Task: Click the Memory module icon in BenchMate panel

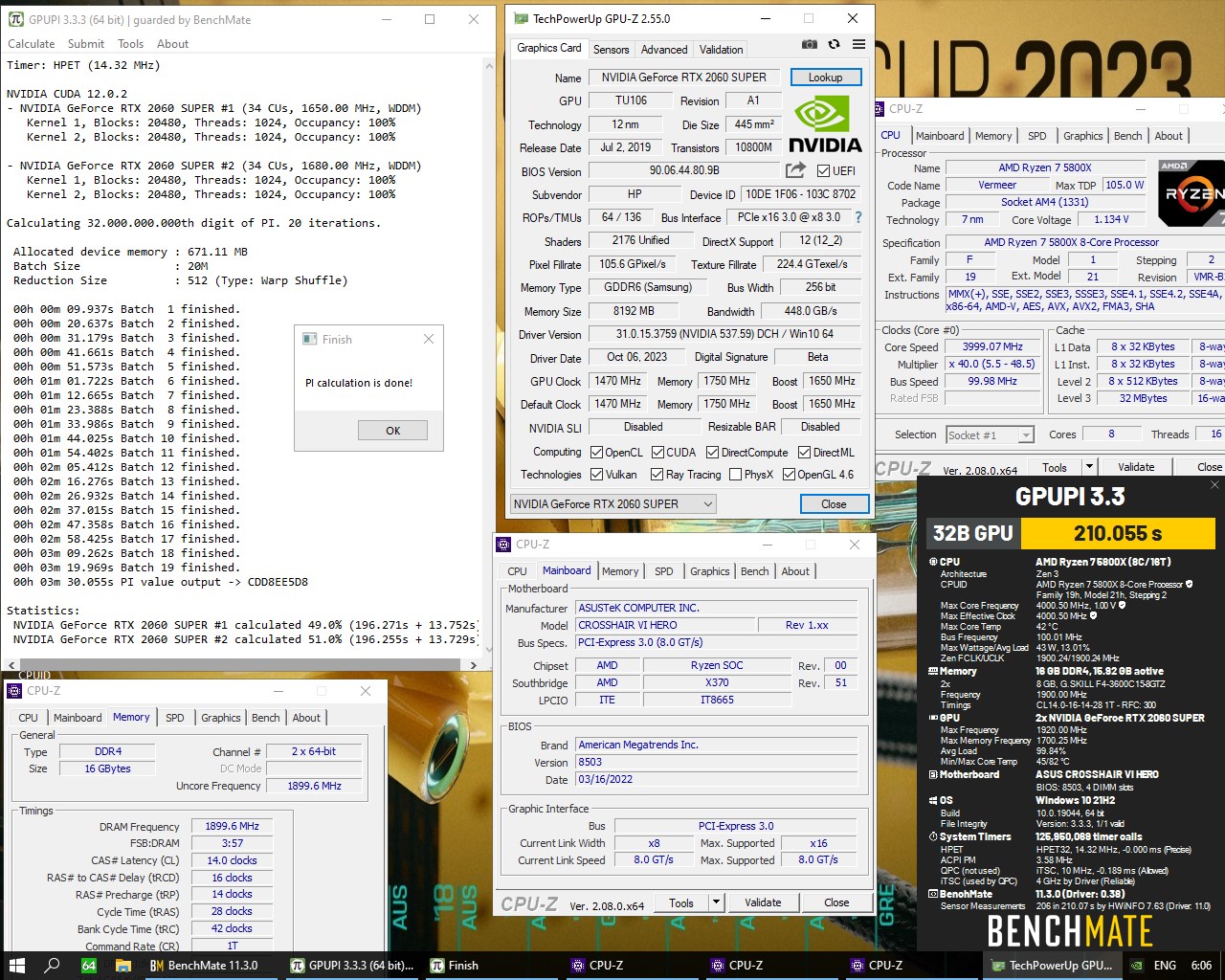Action: 933,671
